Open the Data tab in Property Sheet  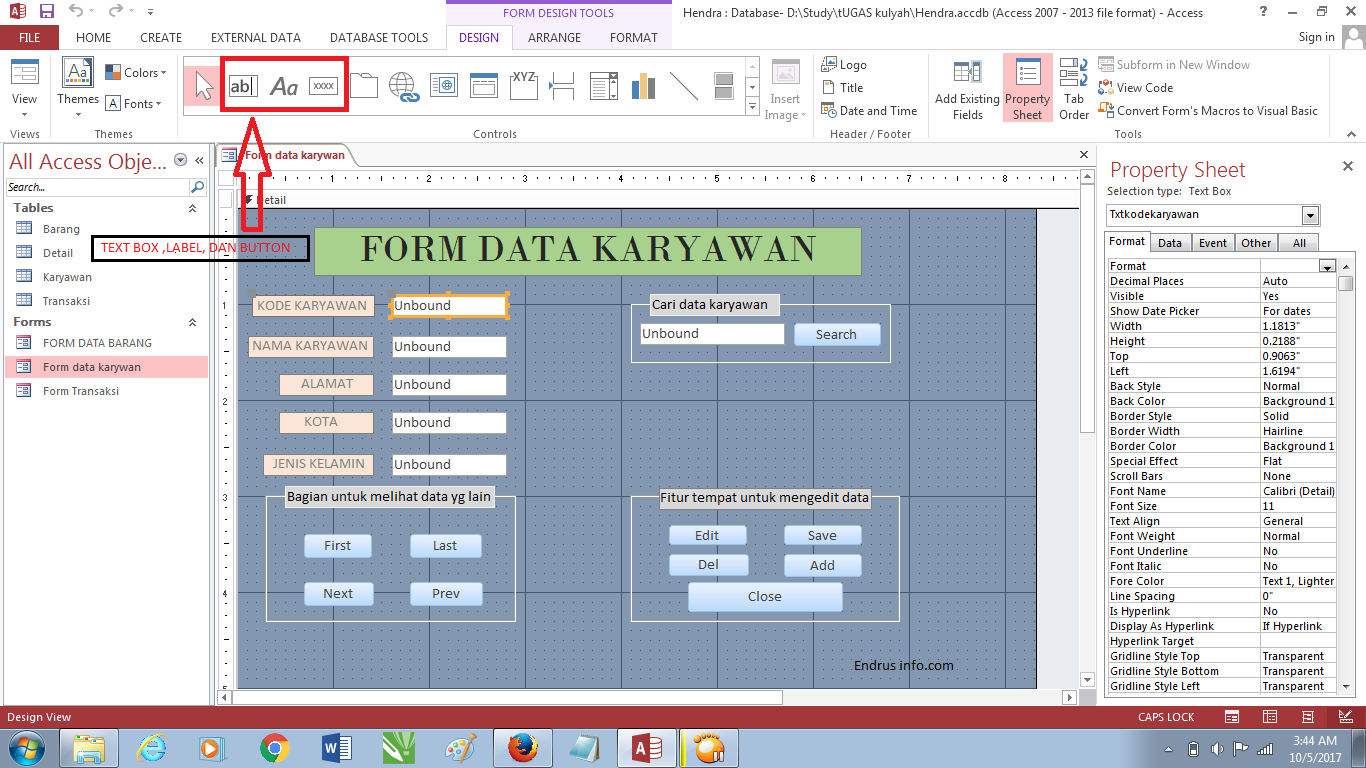(1170, 242)
